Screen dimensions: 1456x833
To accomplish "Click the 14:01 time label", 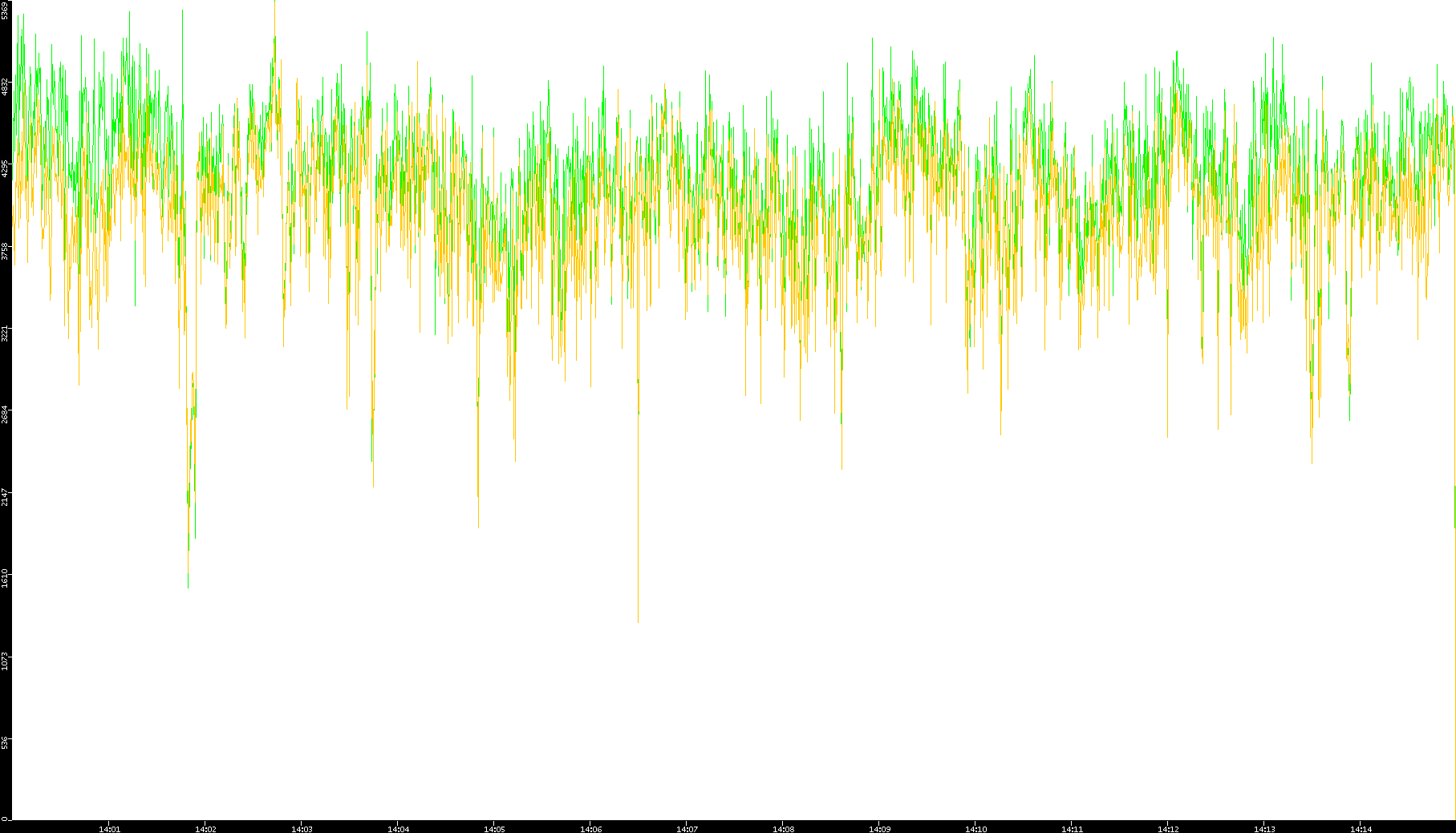I will click(x=109, y=829).
